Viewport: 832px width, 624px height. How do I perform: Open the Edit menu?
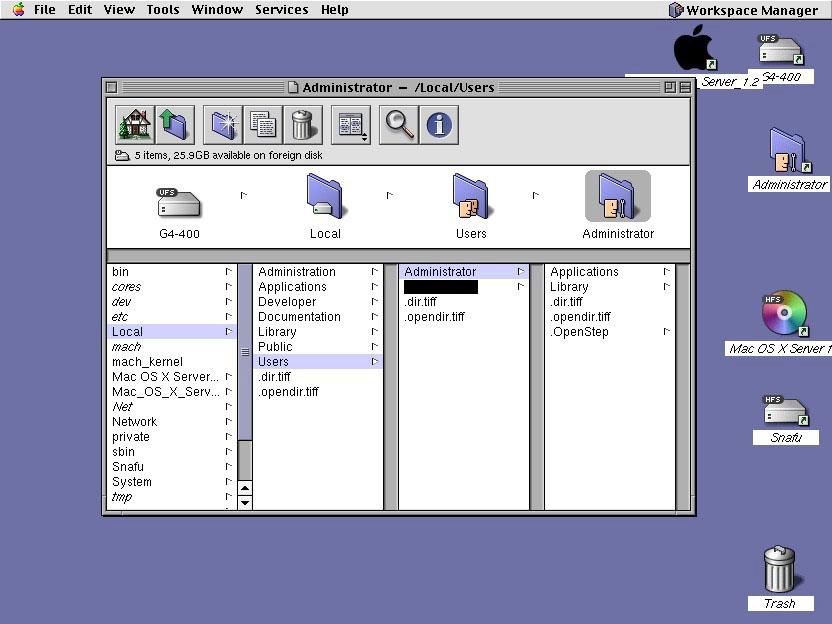pyautogui.click(x=80, y=10)
